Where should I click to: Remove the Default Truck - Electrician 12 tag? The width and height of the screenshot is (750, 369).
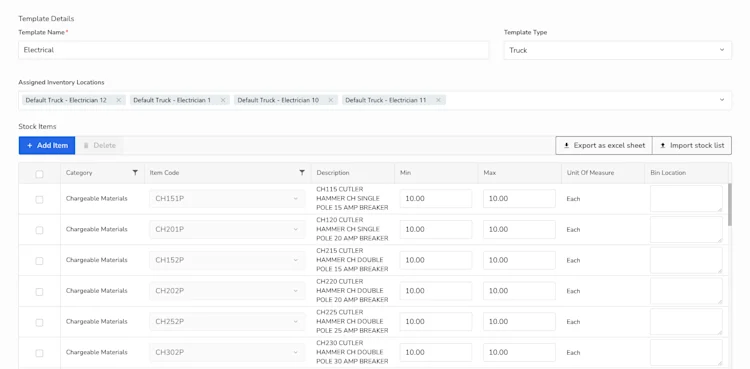coord(119,101)
